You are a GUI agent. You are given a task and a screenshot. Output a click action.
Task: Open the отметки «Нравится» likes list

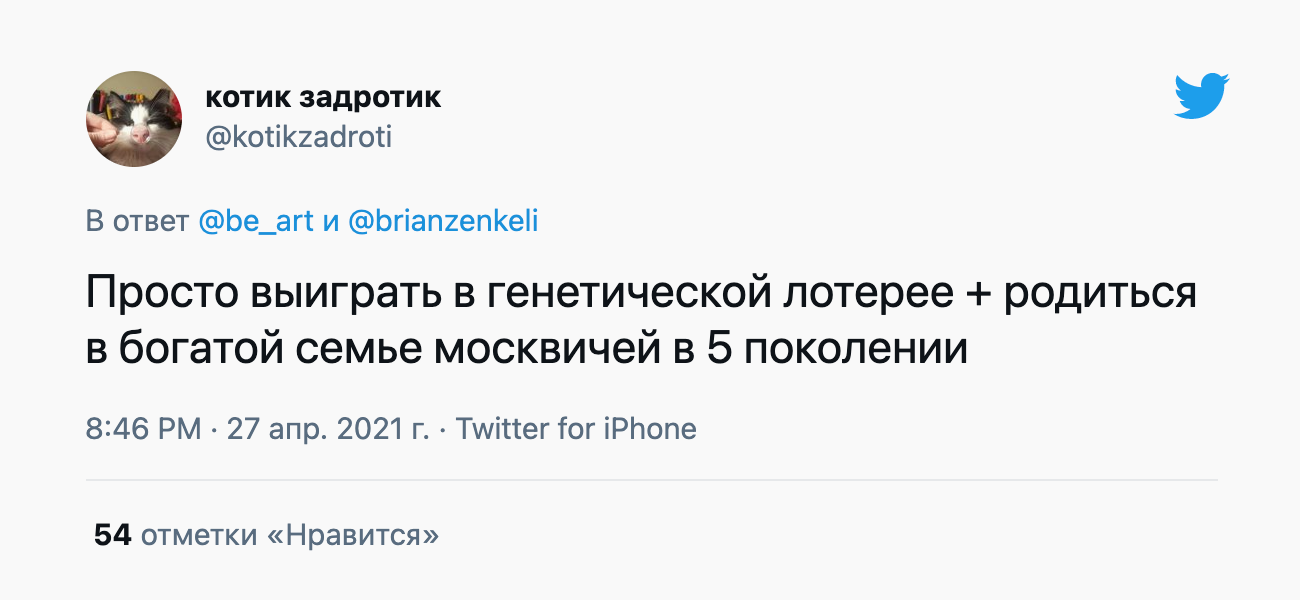[290, 535]
